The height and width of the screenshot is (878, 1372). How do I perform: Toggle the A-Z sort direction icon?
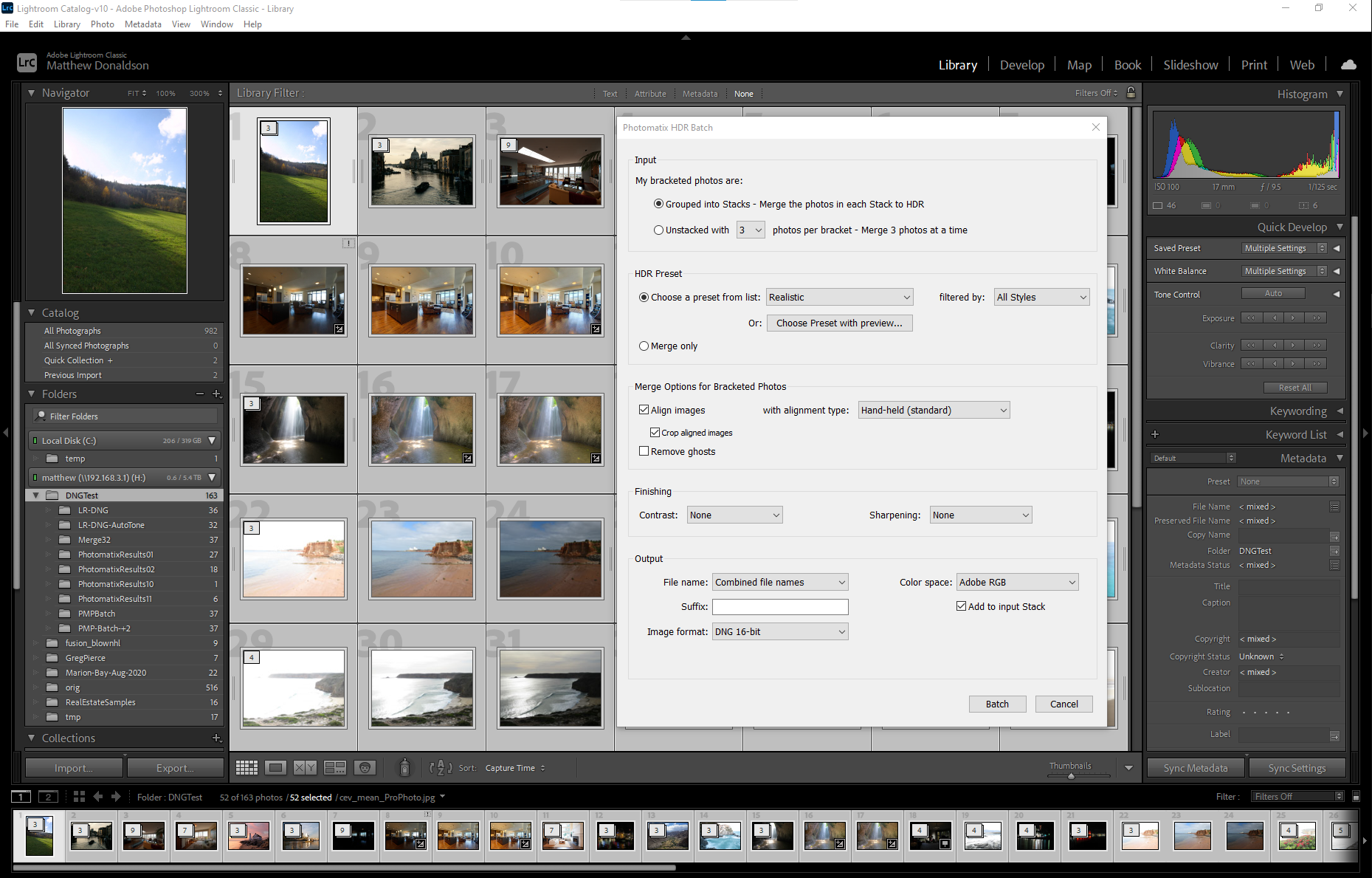point(441,768)
